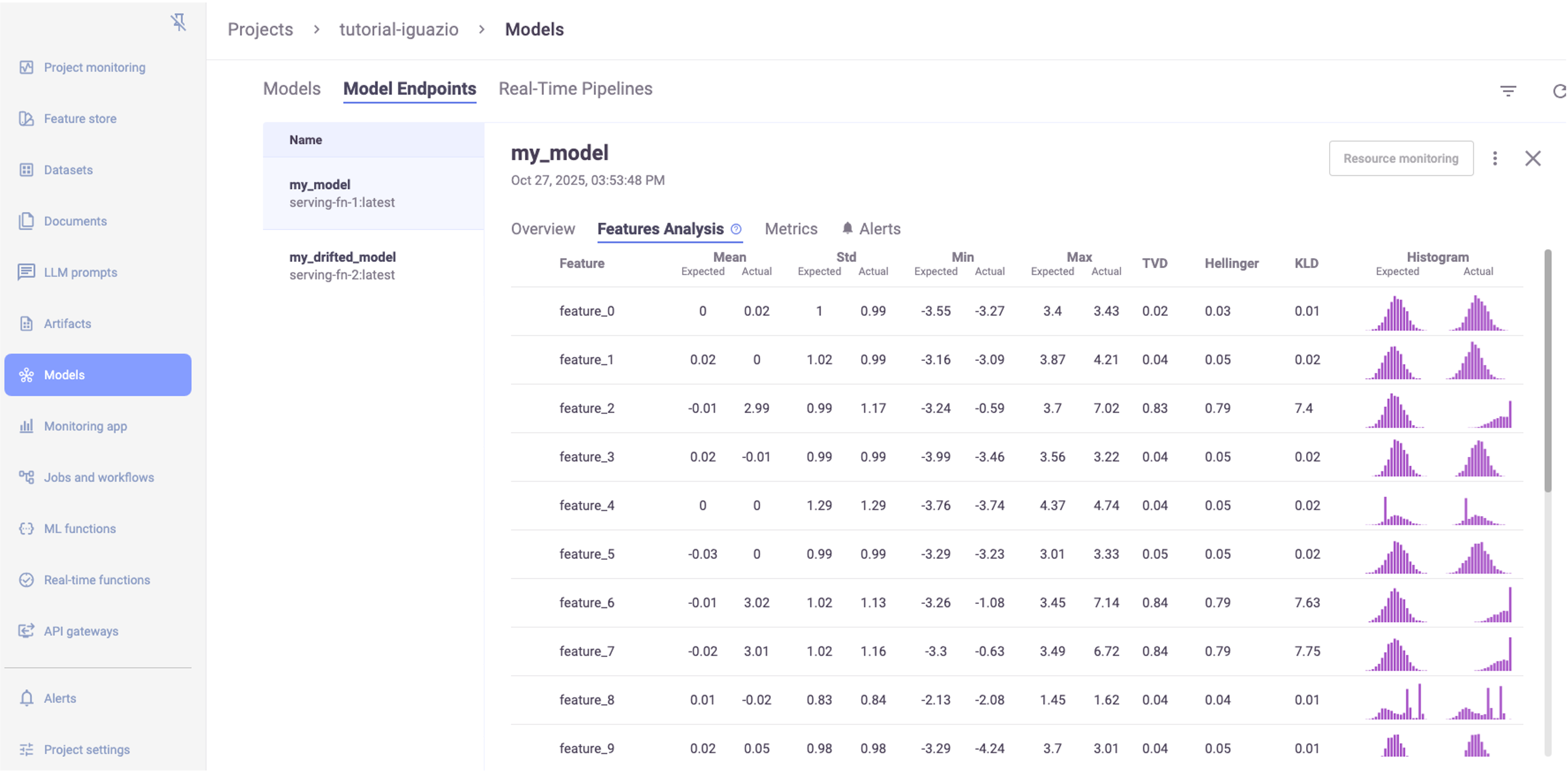The width and height of the screenshot is (1568, 773).
Task: Click feature_2 actual mean value 2.99
Action: point(756,408)
